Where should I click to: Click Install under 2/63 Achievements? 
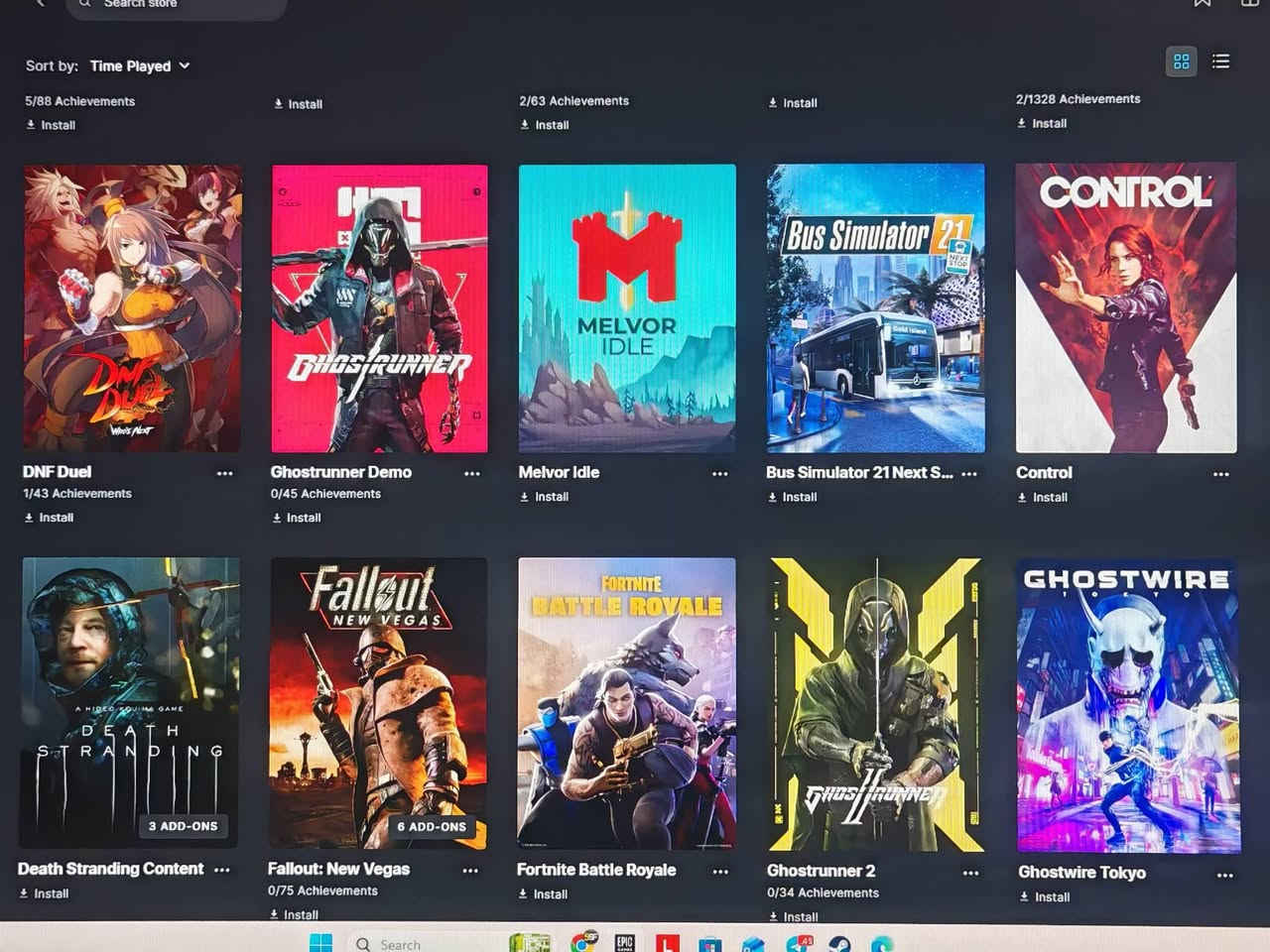click(545, 125)
